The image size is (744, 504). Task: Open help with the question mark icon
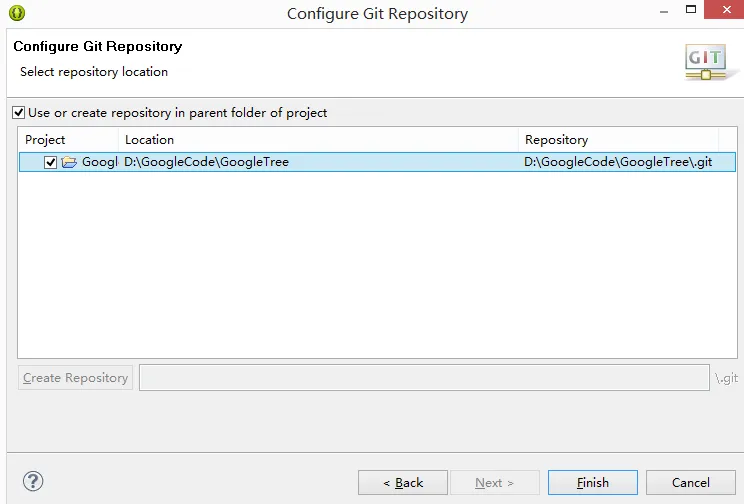33,482
